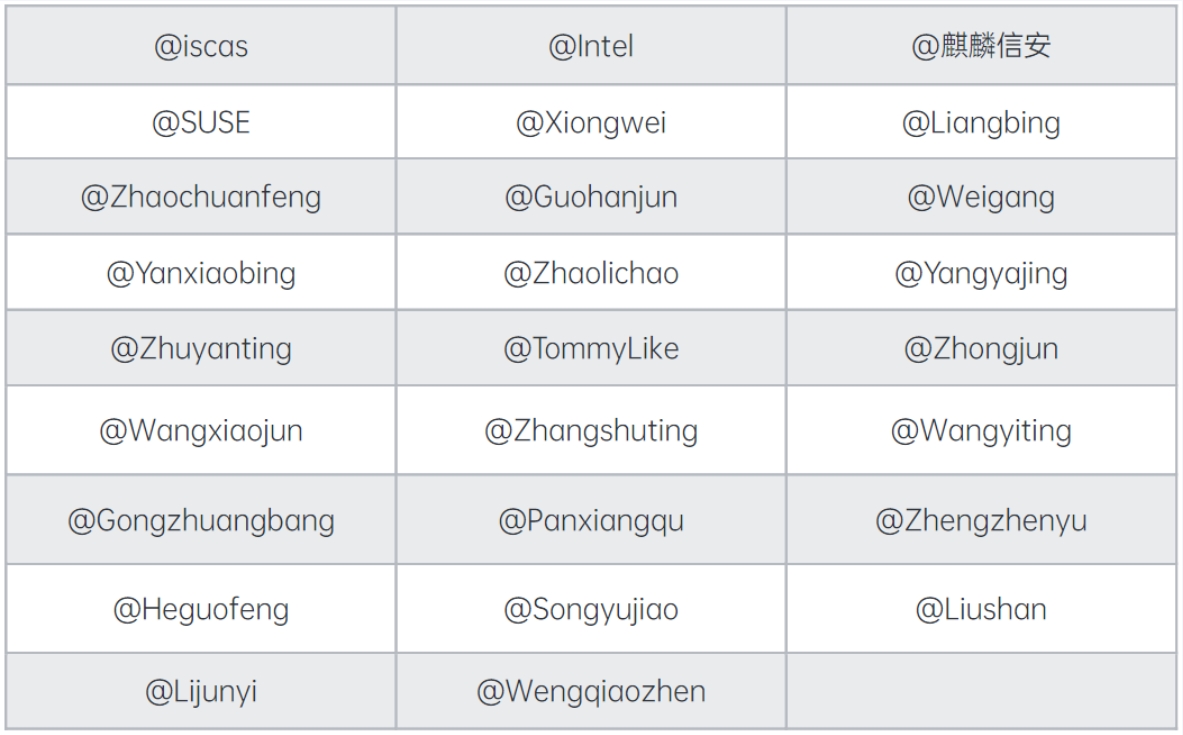The image size is (1183, 735).
Task: Click the @Zhaolichao mention
Action: (591, 273)
